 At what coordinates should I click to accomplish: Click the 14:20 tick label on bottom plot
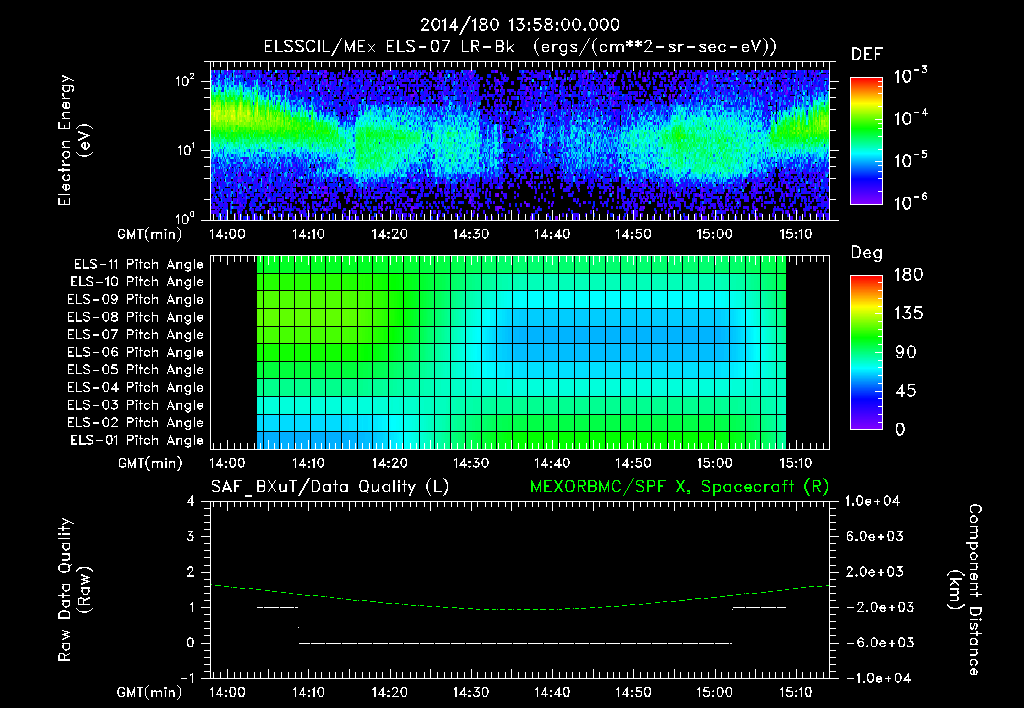coord(389,692)
